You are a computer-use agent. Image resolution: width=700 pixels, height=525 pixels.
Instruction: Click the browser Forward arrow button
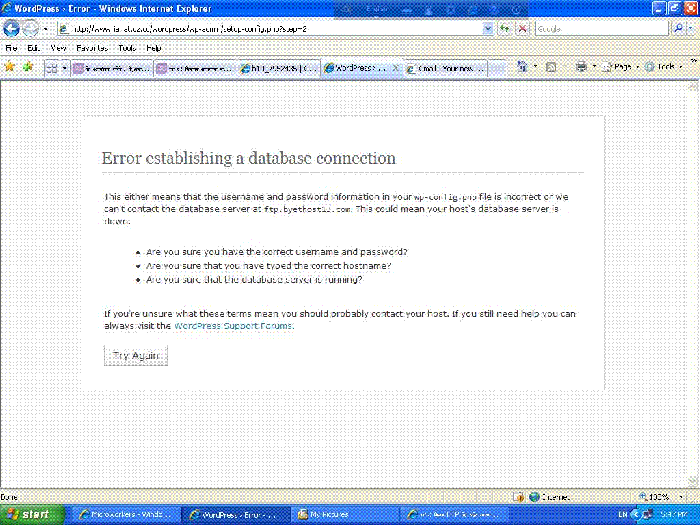click(31, 29)
